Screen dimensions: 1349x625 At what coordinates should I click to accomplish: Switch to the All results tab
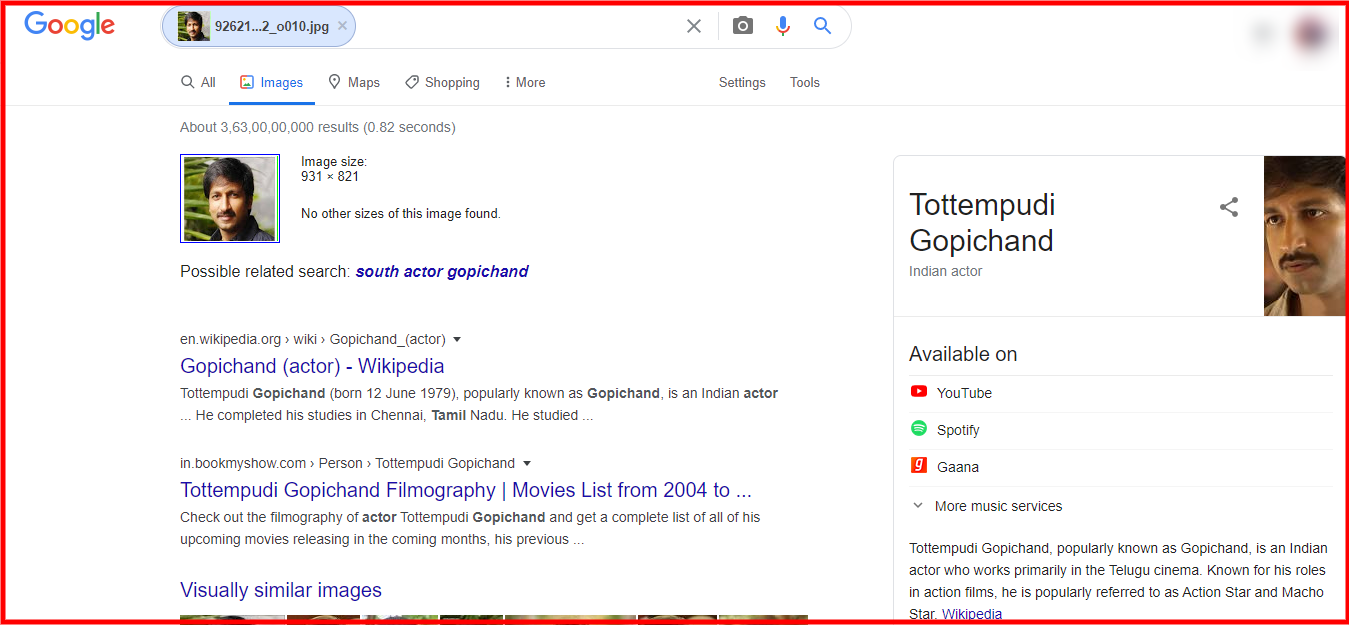click(198, 82)
